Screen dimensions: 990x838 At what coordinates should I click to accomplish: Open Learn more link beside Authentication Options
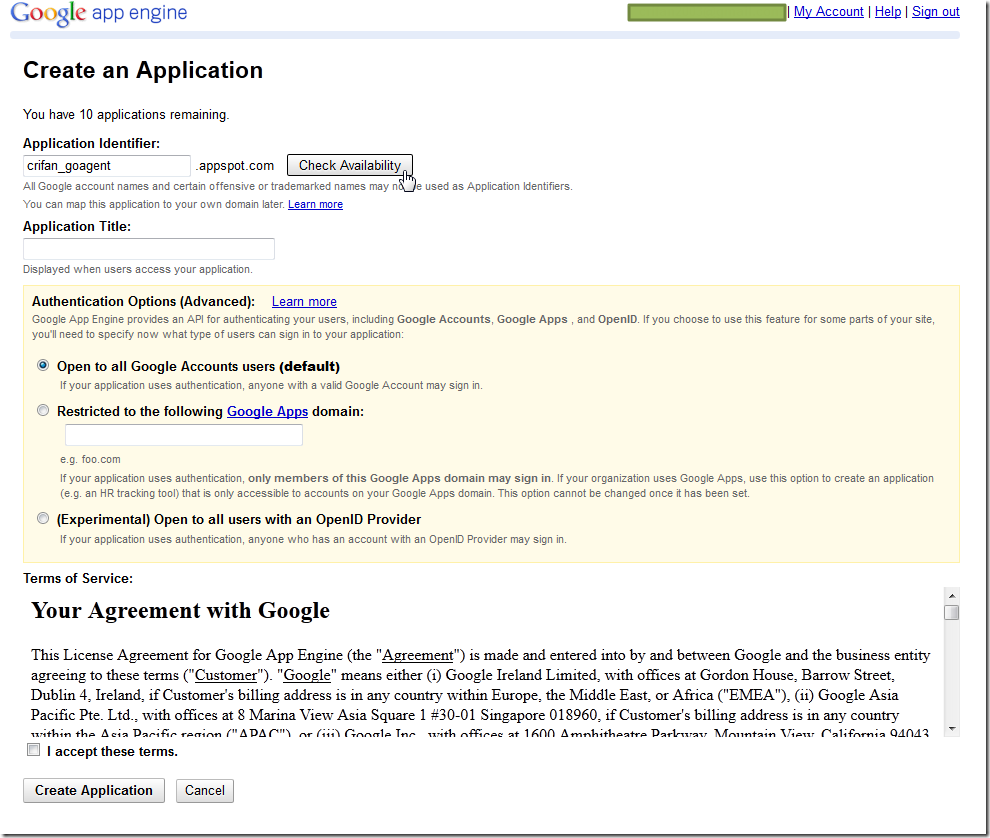(x=304, y=301)
